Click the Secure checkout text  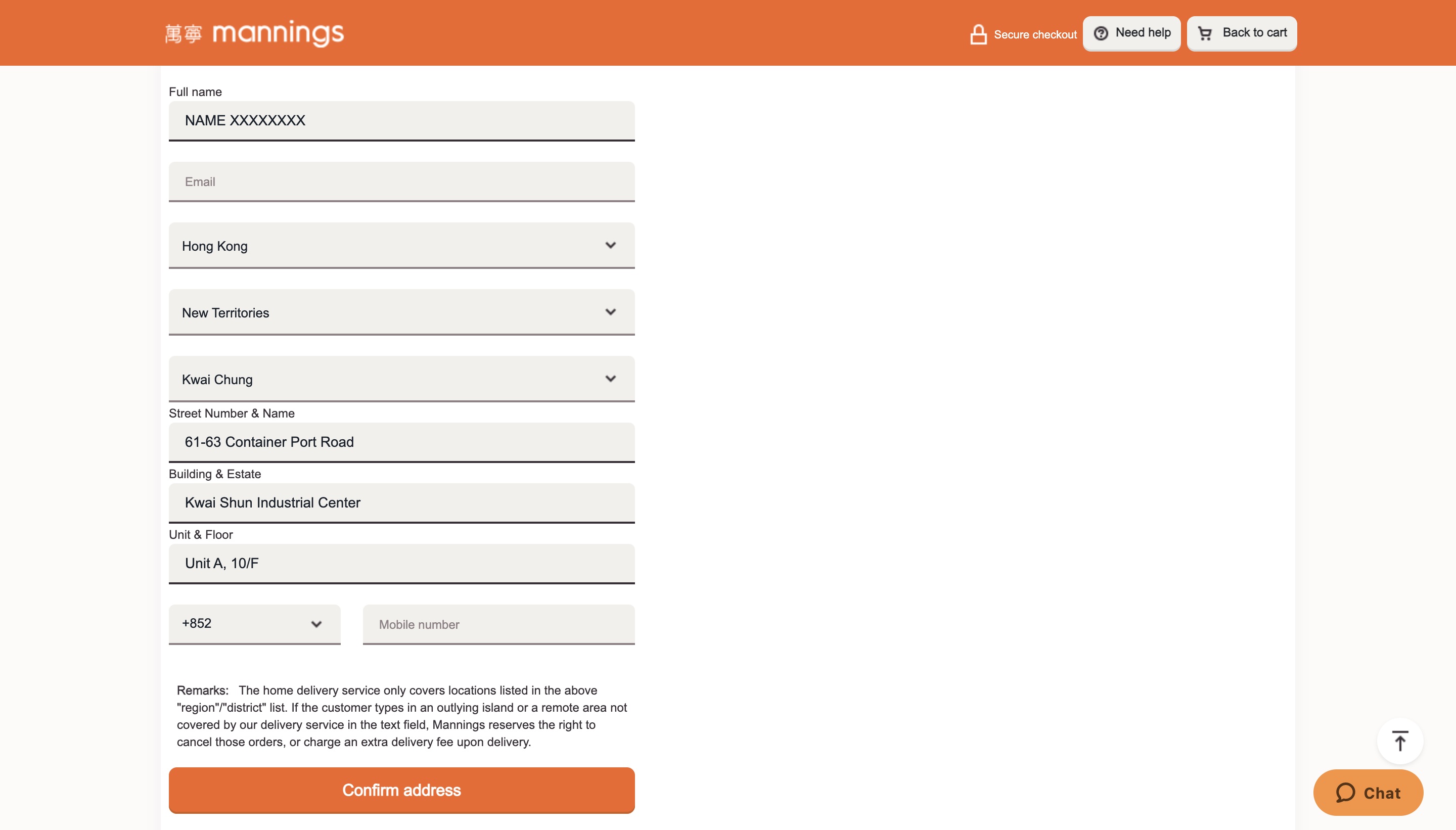[1035, 35]
